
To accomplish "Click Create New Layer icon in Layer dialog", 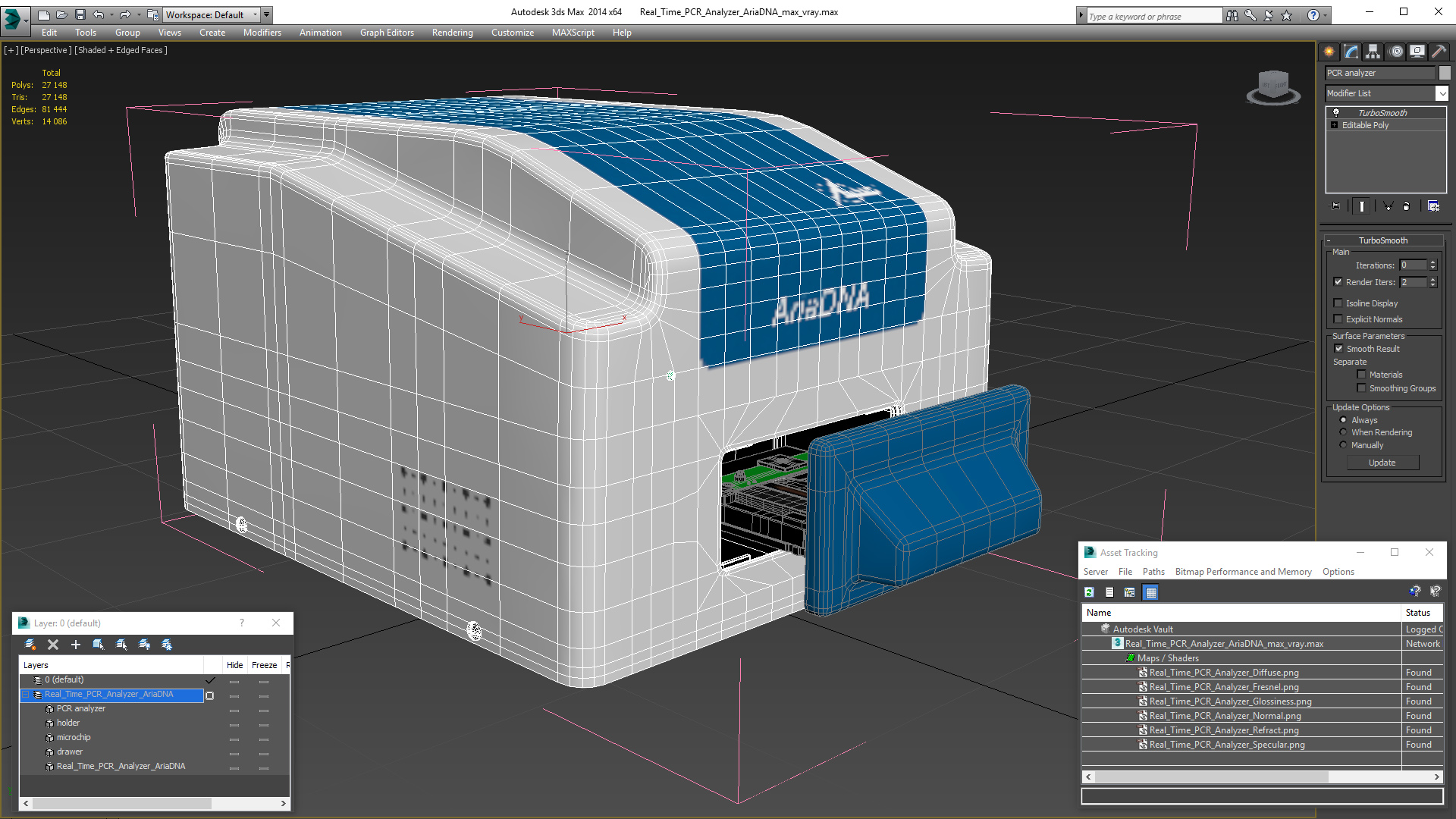I will pos(30,645).
